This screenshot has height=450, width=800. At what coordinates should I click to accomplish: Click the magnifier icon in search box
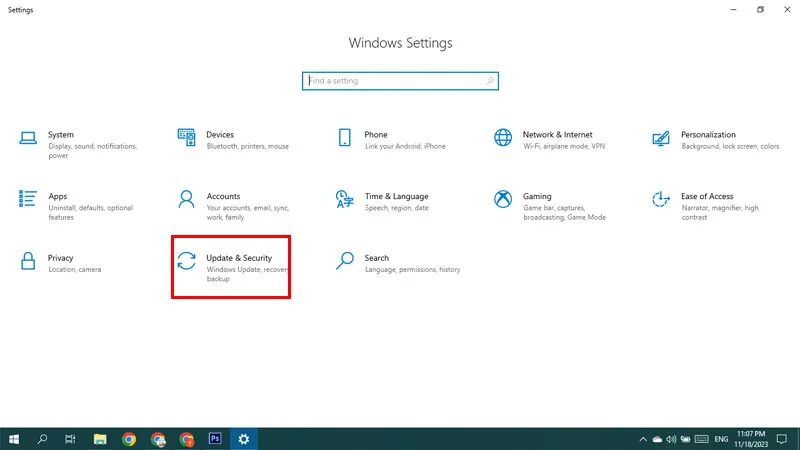coord(490,81)
